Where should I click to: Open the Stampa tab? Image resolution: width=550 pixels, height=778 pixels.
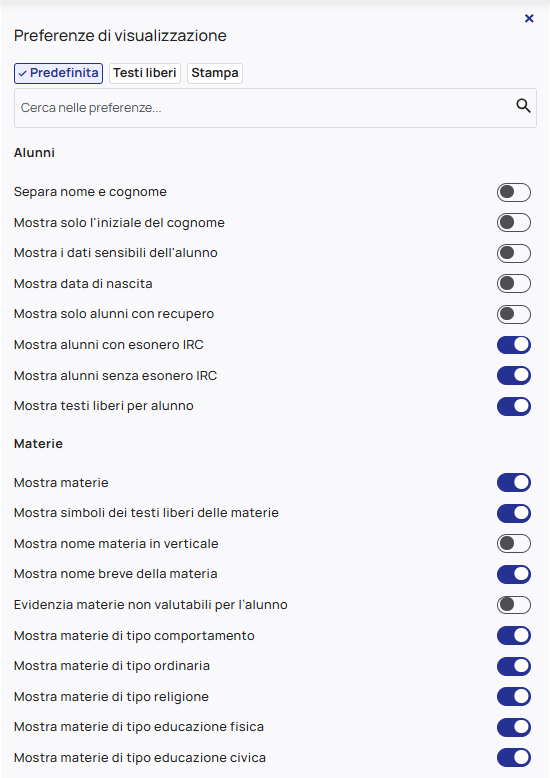pos(214,73)
